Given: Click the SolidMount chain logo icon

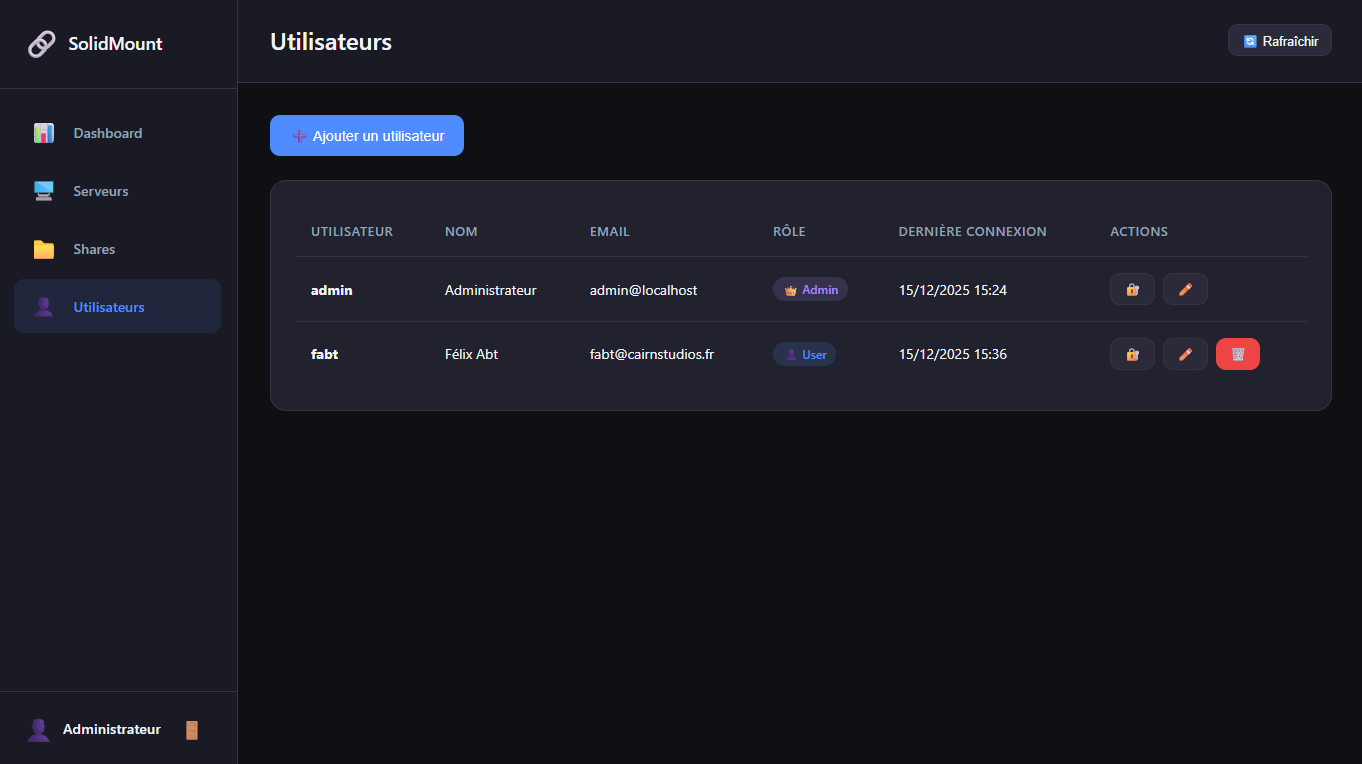Looking at the screenshot, I should pos(42,44).
